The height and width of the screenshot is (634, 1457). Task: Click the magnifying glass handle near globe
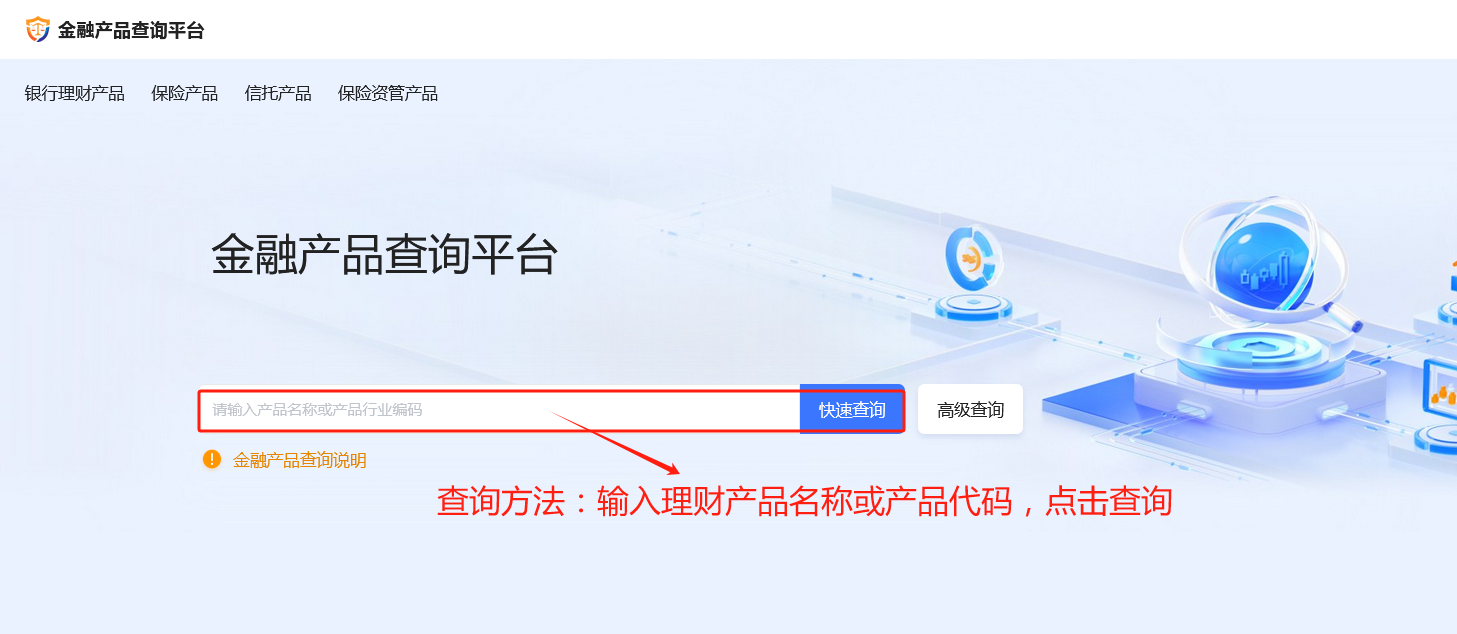point(1343,319)
